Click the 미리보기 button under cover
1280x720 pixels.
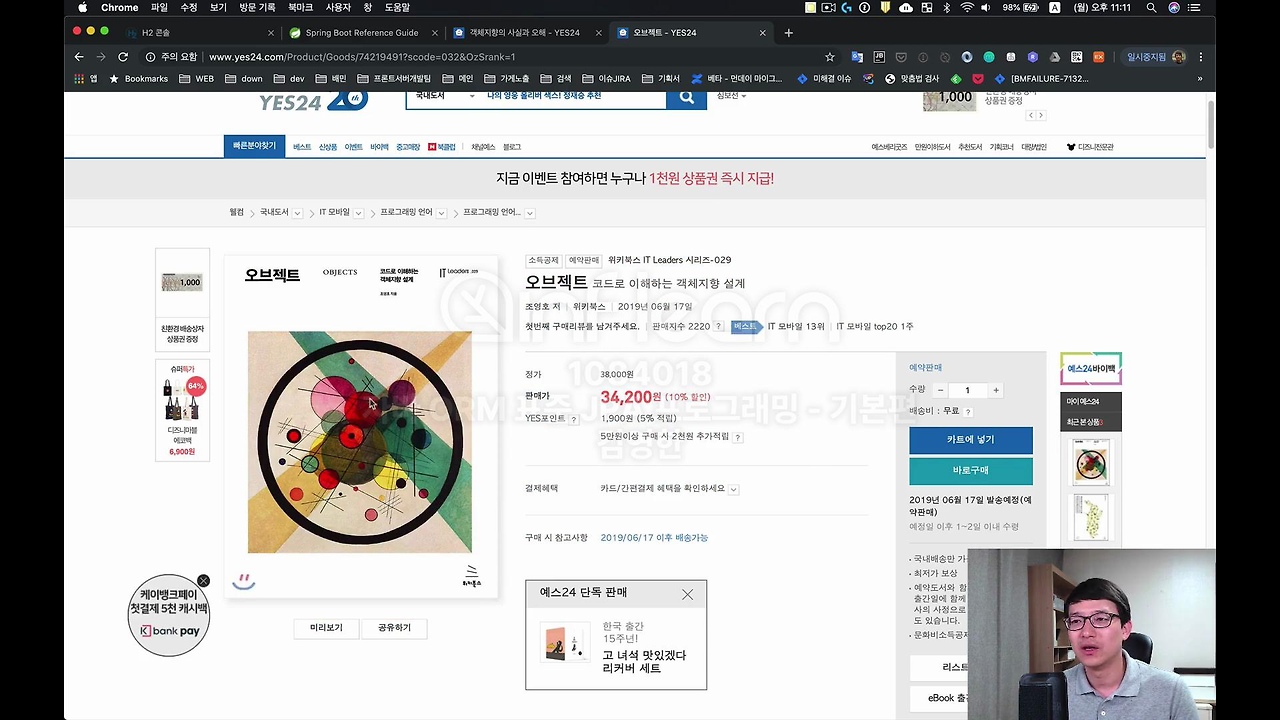(x=326, y=628)
